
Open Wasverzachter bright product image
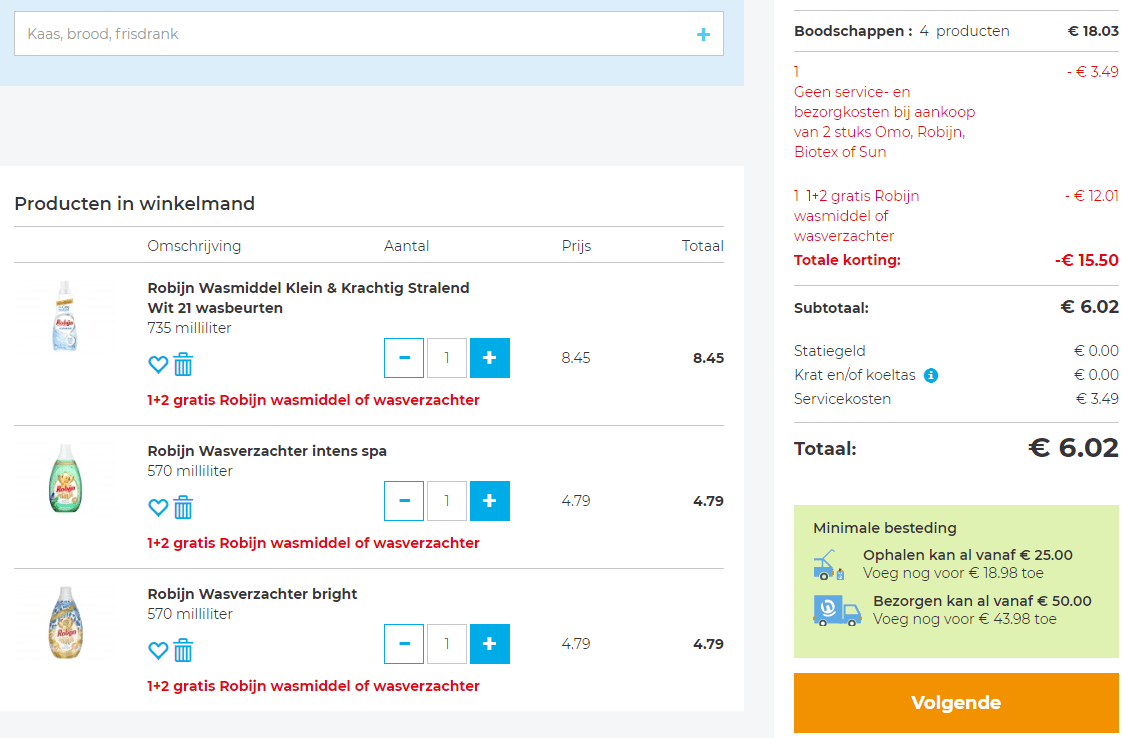click(65, 622)
